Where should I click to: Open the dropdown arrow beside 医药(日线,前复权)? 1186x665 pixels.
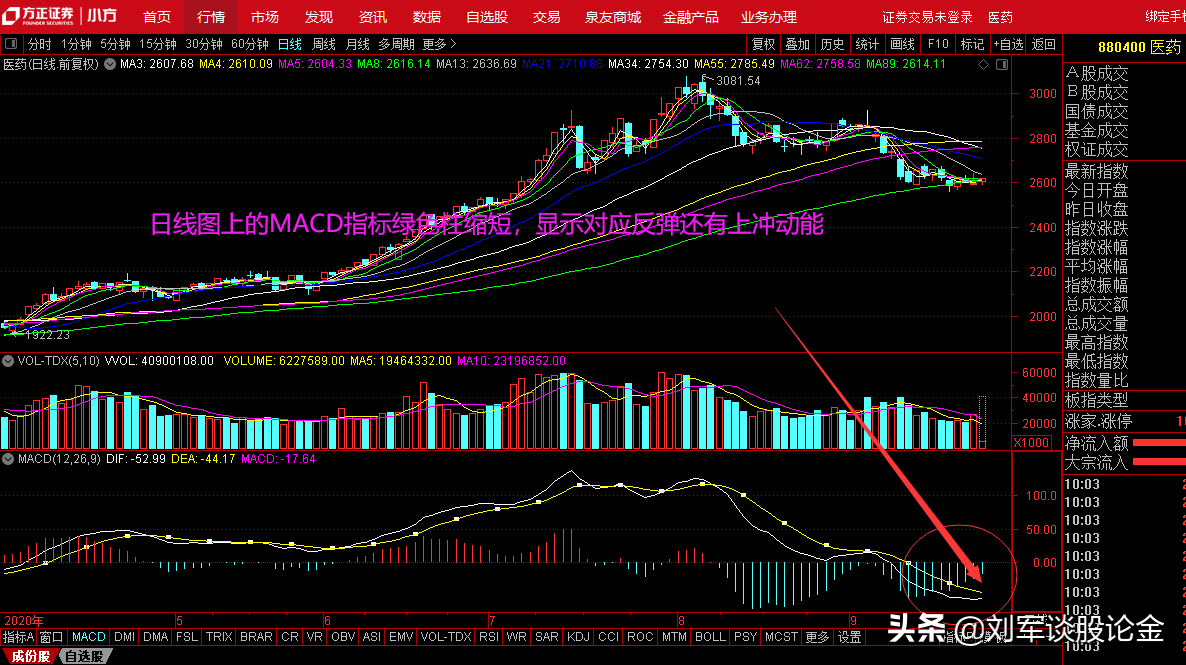pyautogui.click(x=110, y=64)
